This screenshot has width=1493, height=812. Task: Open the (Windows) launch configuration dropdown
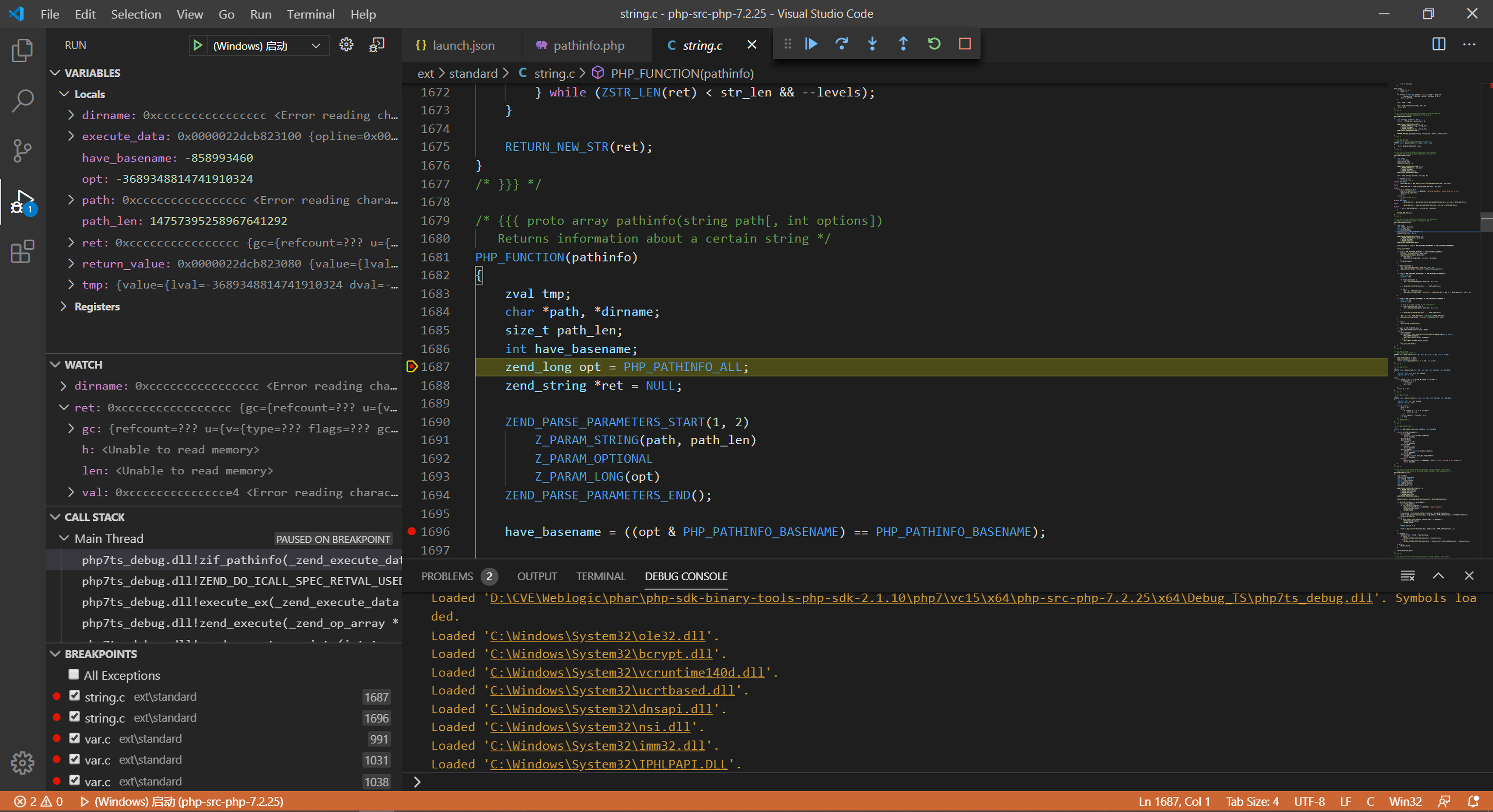(x=267, y=46)
